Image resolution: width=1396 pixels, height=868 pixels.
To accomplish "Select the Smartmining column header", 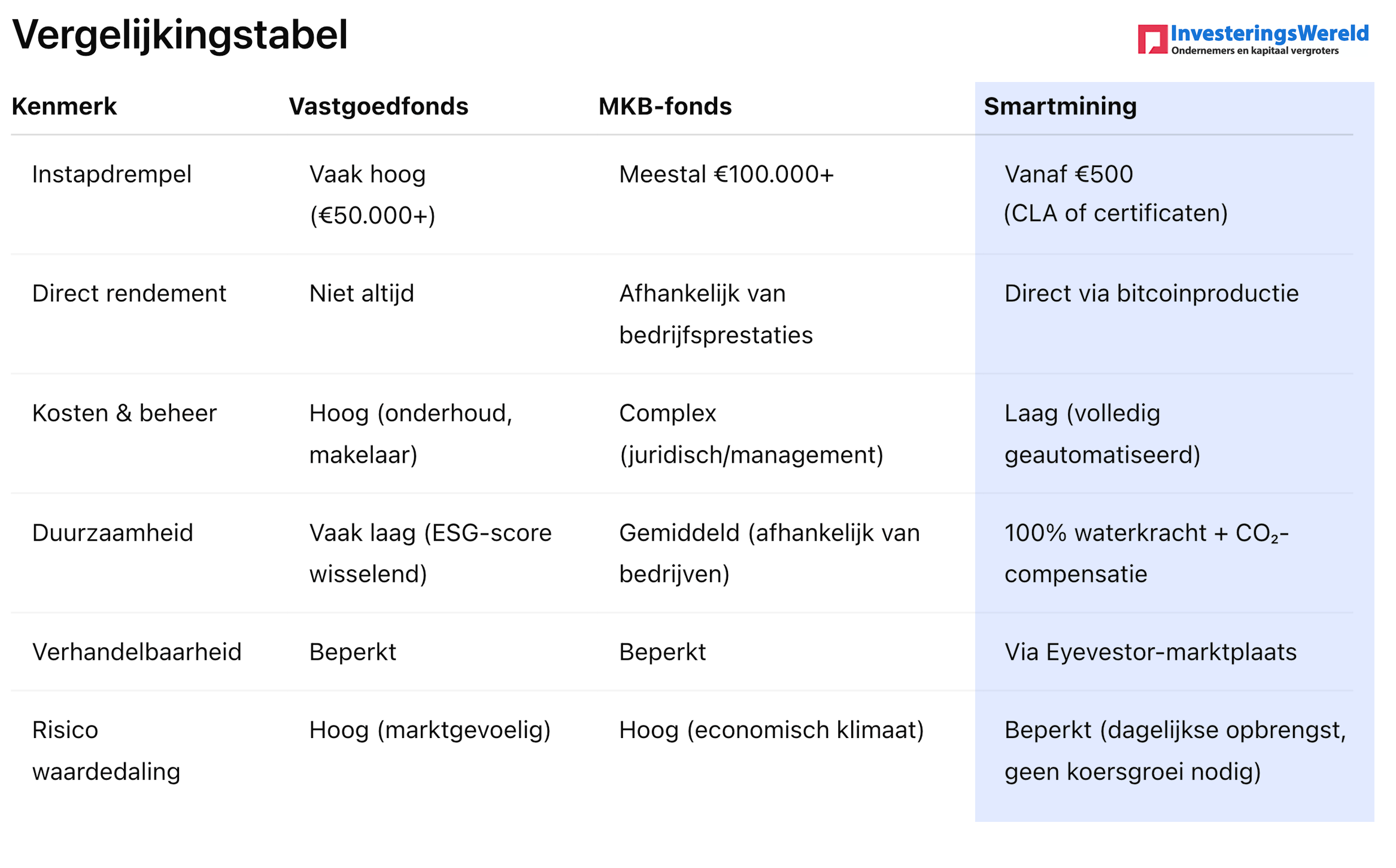I will [1060, 107].
